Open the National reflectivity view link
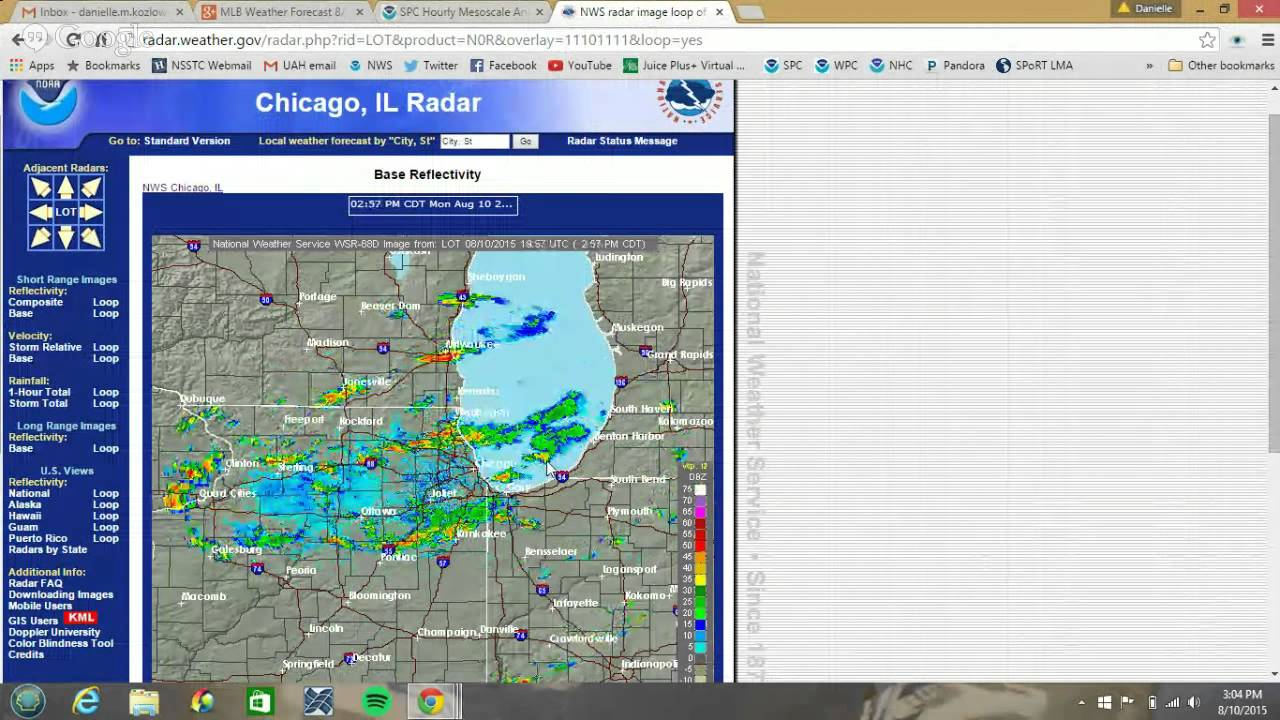This screenshot has width=1280, height=720. 29,493
